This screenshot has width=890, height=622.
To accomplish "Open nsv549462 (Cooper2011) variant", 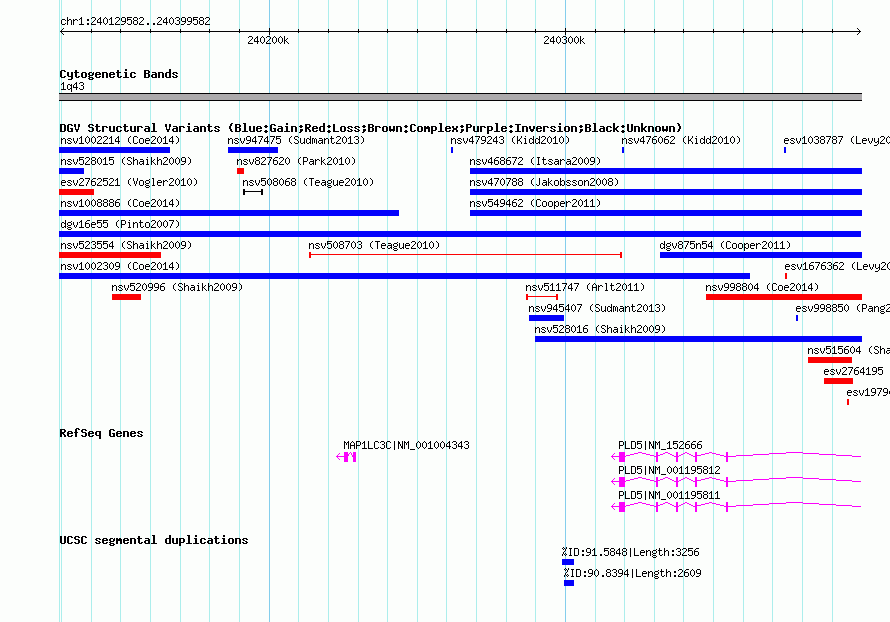I will tap(535, 203).
